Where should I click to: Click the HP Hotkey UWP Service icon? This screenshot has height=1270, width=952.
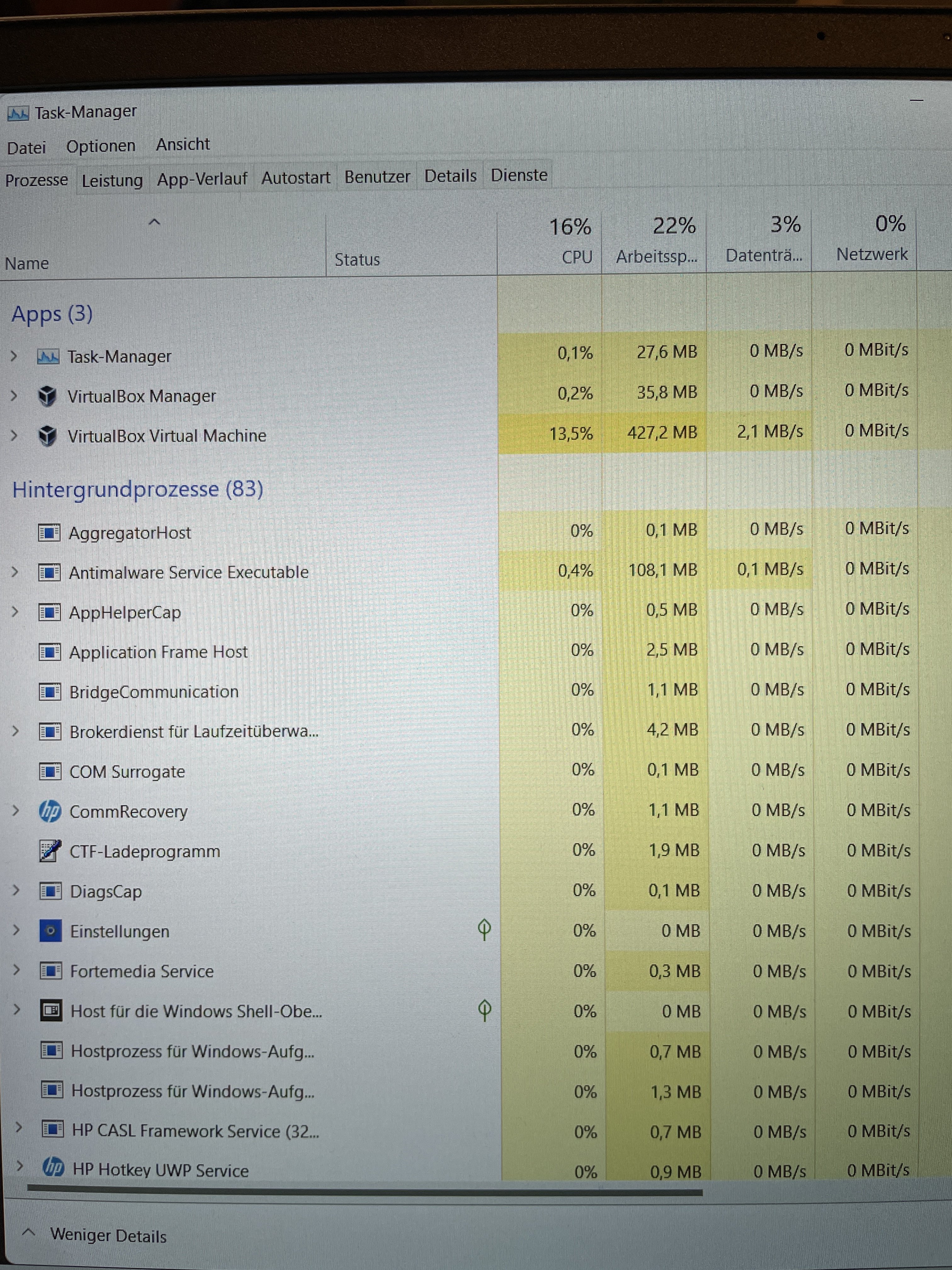pos(54,1167)
